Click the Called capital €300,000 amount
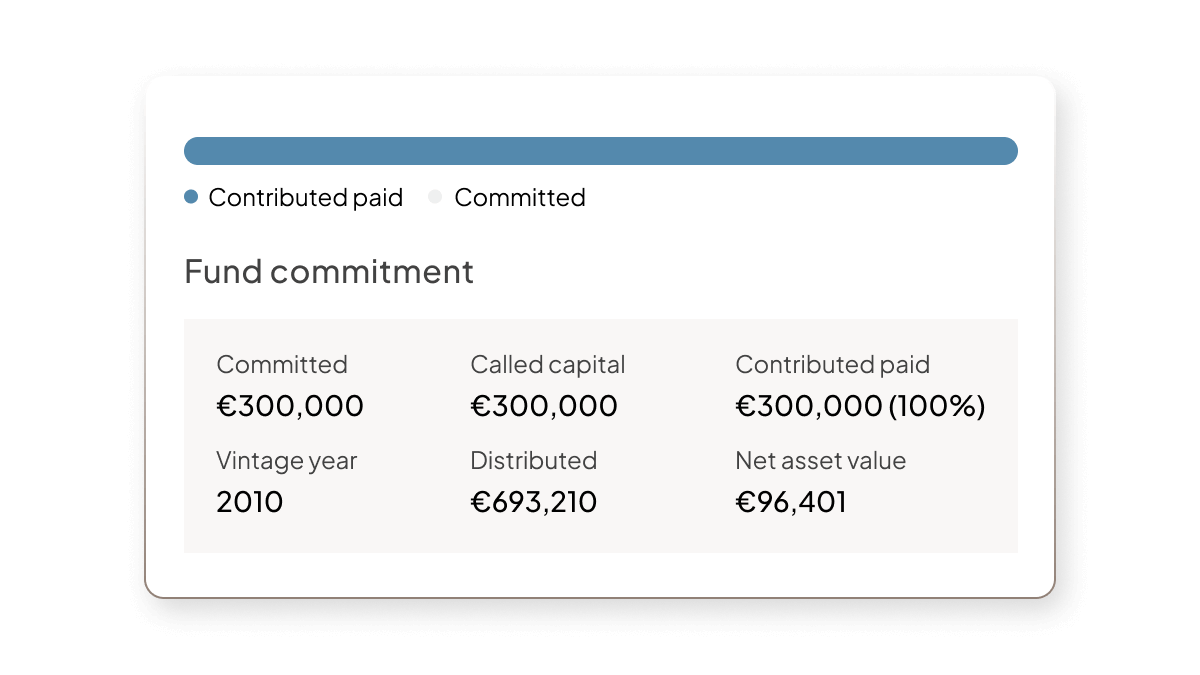 (544, 406)
